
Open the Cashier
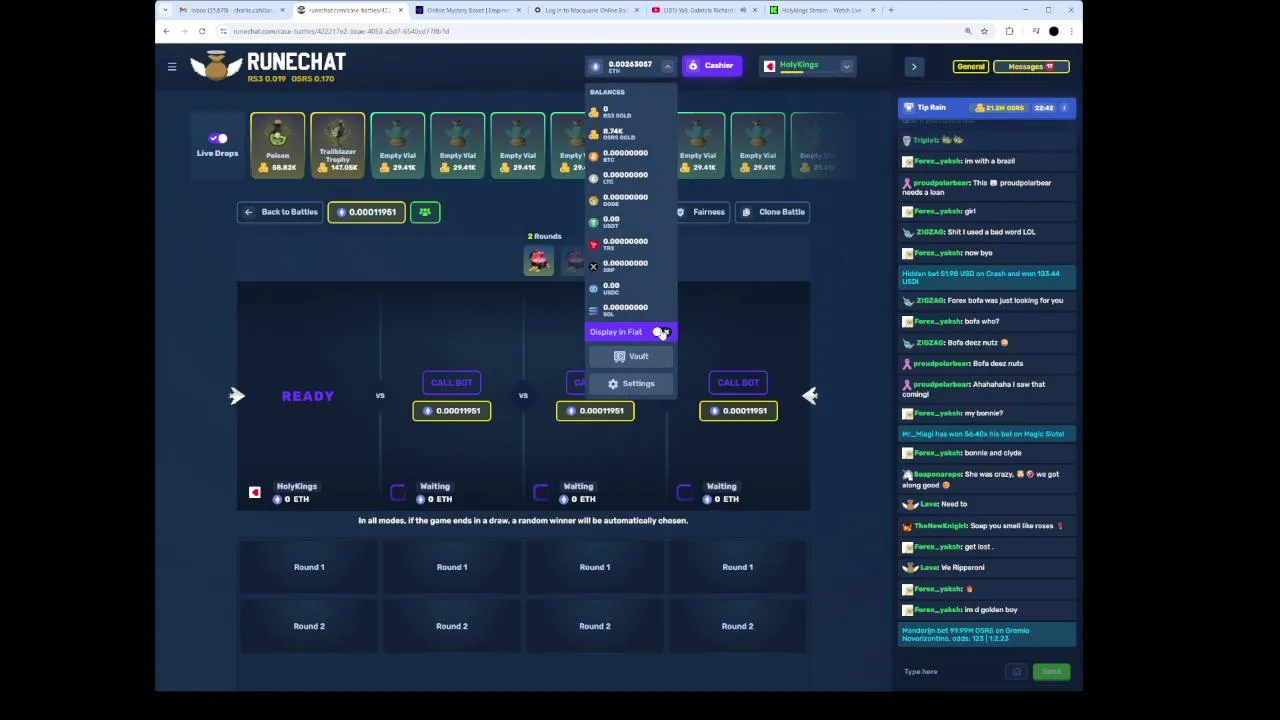711,66
